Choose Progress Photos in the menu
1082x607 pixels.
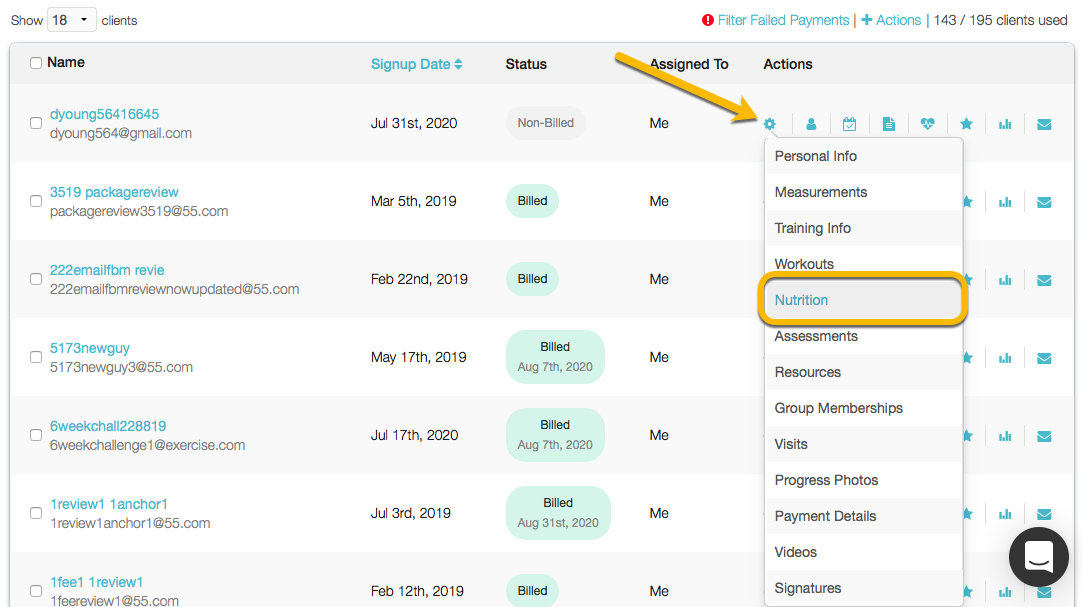pos(826,480)
